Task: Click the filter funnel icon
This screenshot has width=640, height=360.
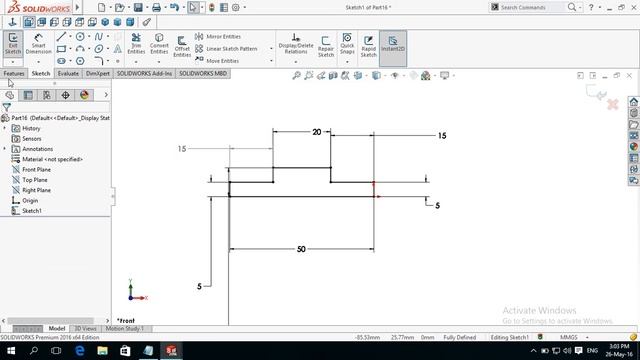Action: 7,107
